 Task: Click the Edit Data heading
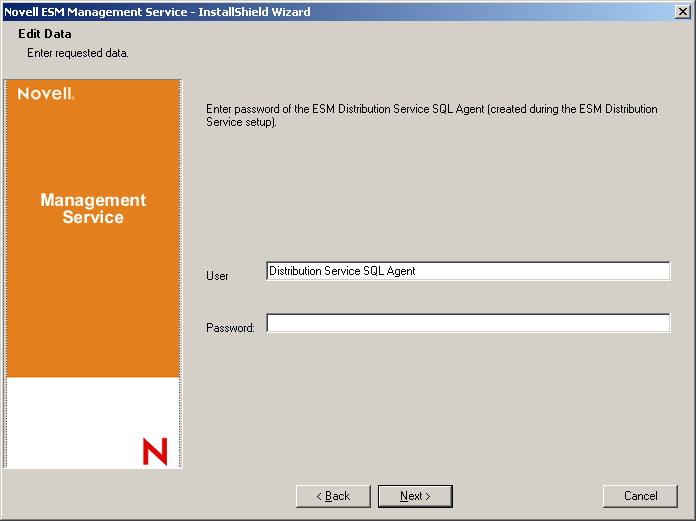click(45, 34)
